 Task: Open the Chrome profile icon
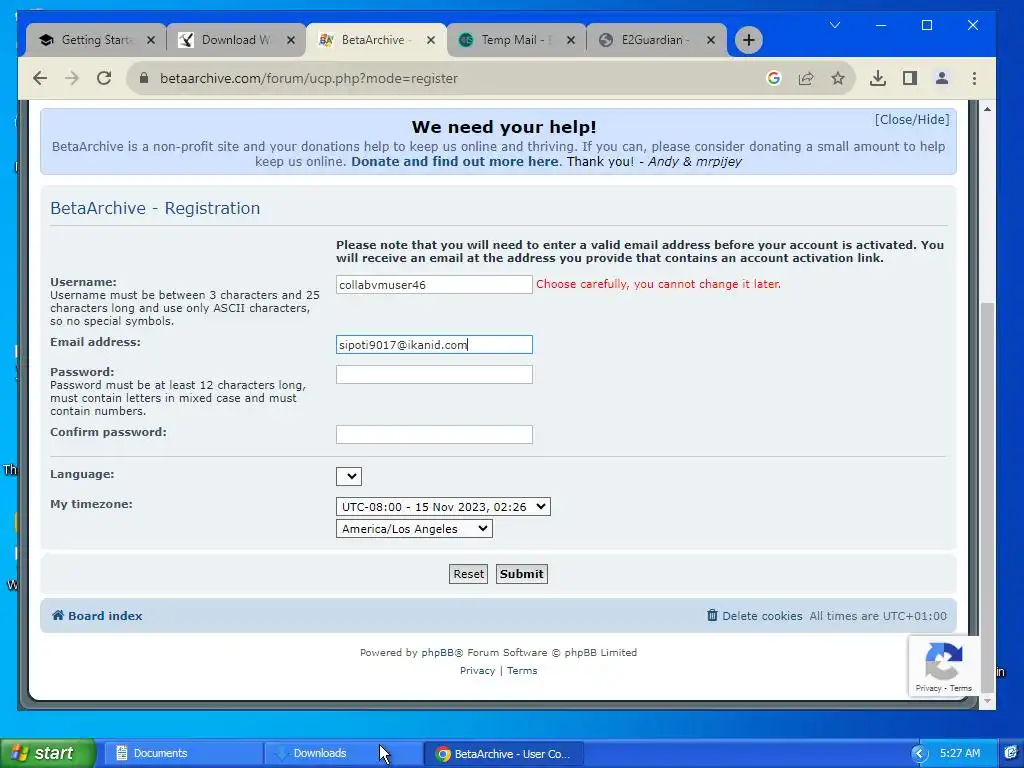[x=942, y=78]
